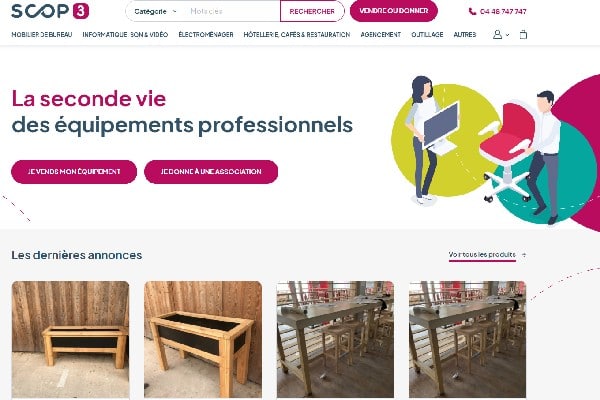Click the Rechercher button
Screen dimensions: 600x400
[312, 11]
